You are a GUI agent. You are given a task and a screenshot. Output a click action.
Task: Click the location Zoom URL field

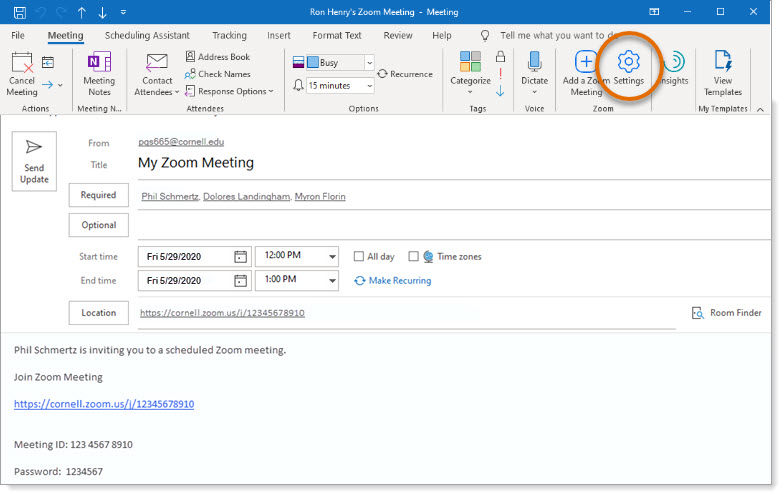pos(406,313)
